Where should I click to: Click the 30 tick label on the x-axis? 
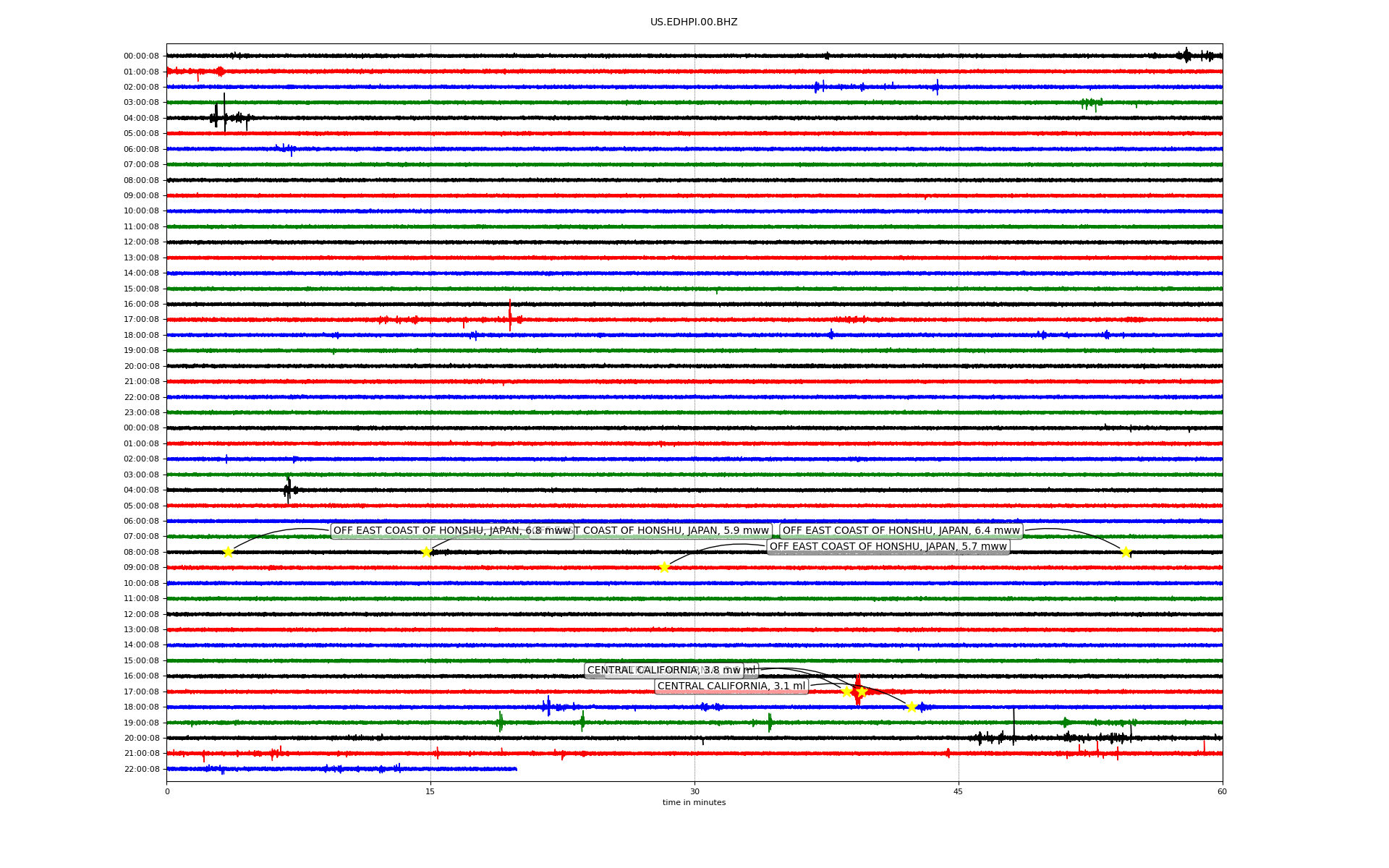pyautogui.click(x=694, y=792)
